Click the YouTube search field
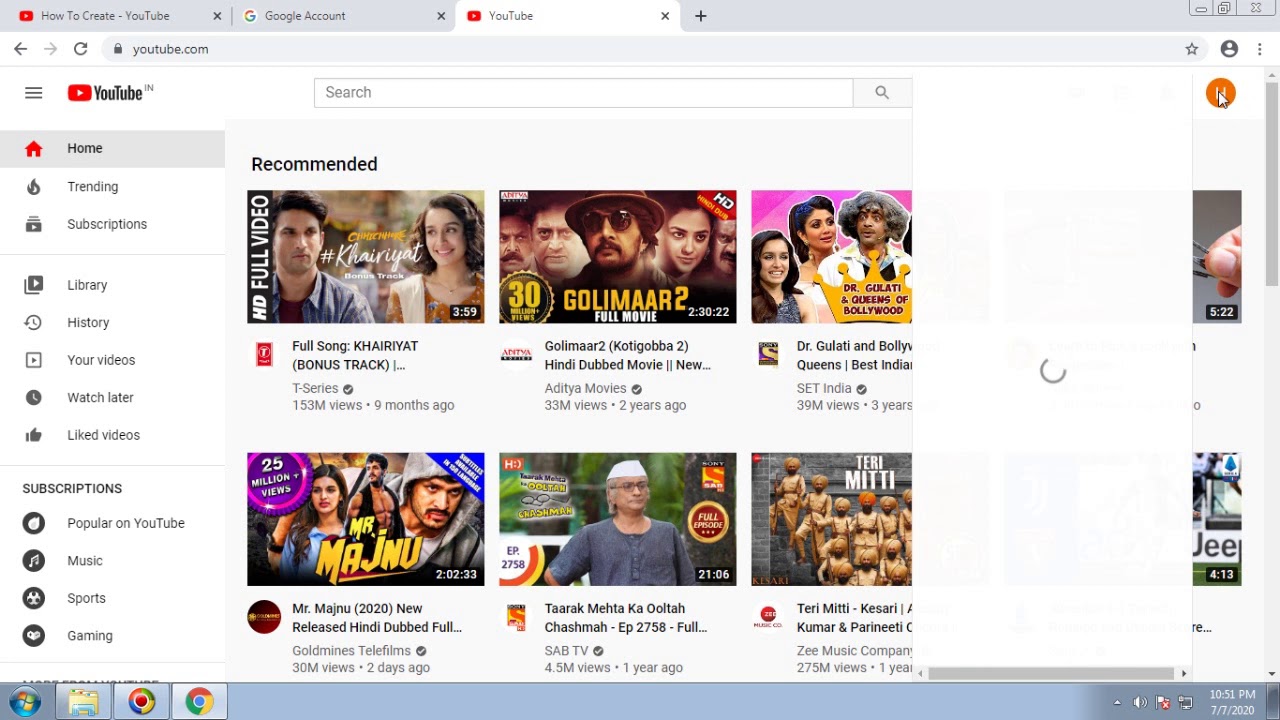 click(x=583, y=92)
